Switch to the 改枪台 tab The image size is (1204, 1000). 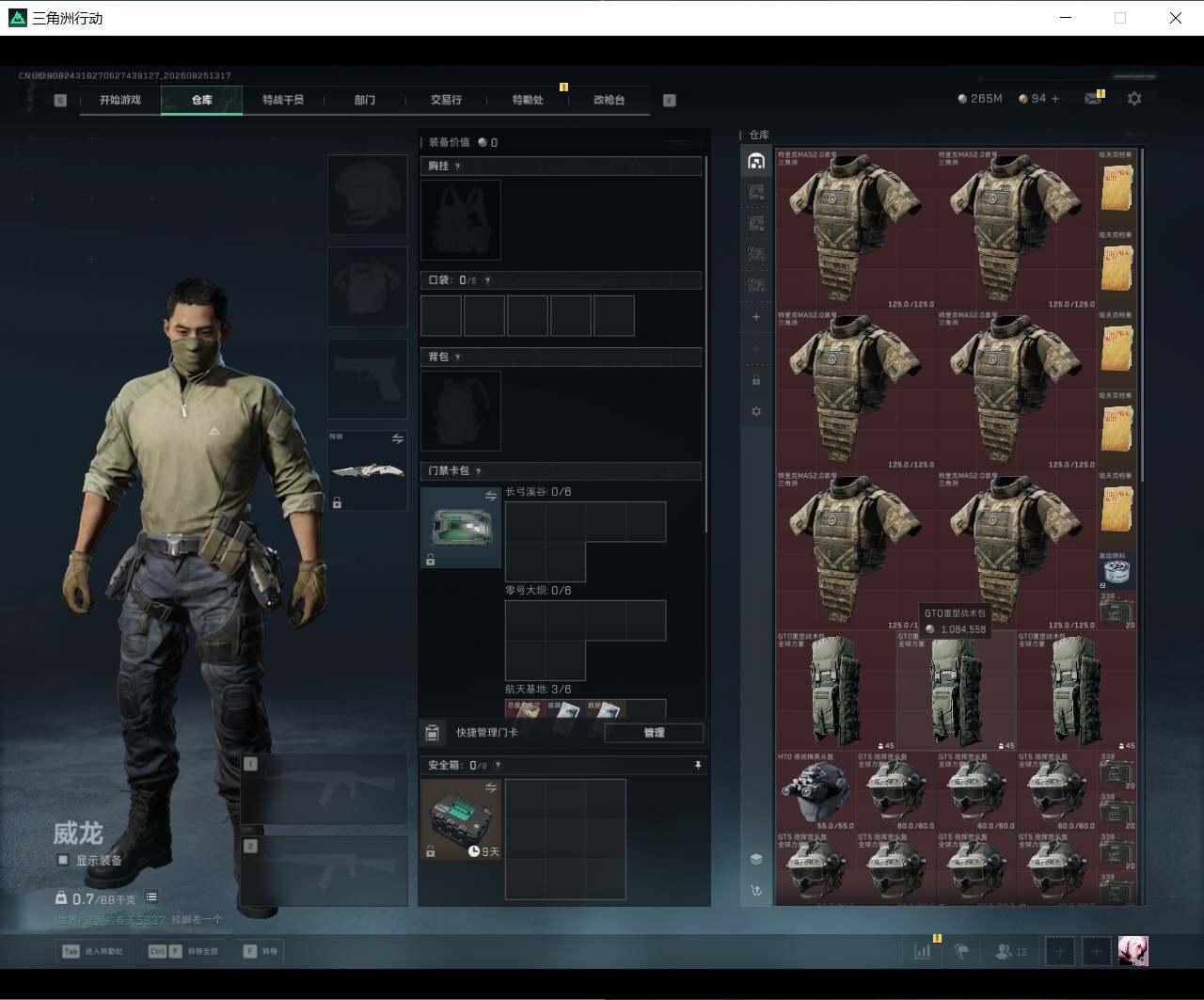pos(609,100)
